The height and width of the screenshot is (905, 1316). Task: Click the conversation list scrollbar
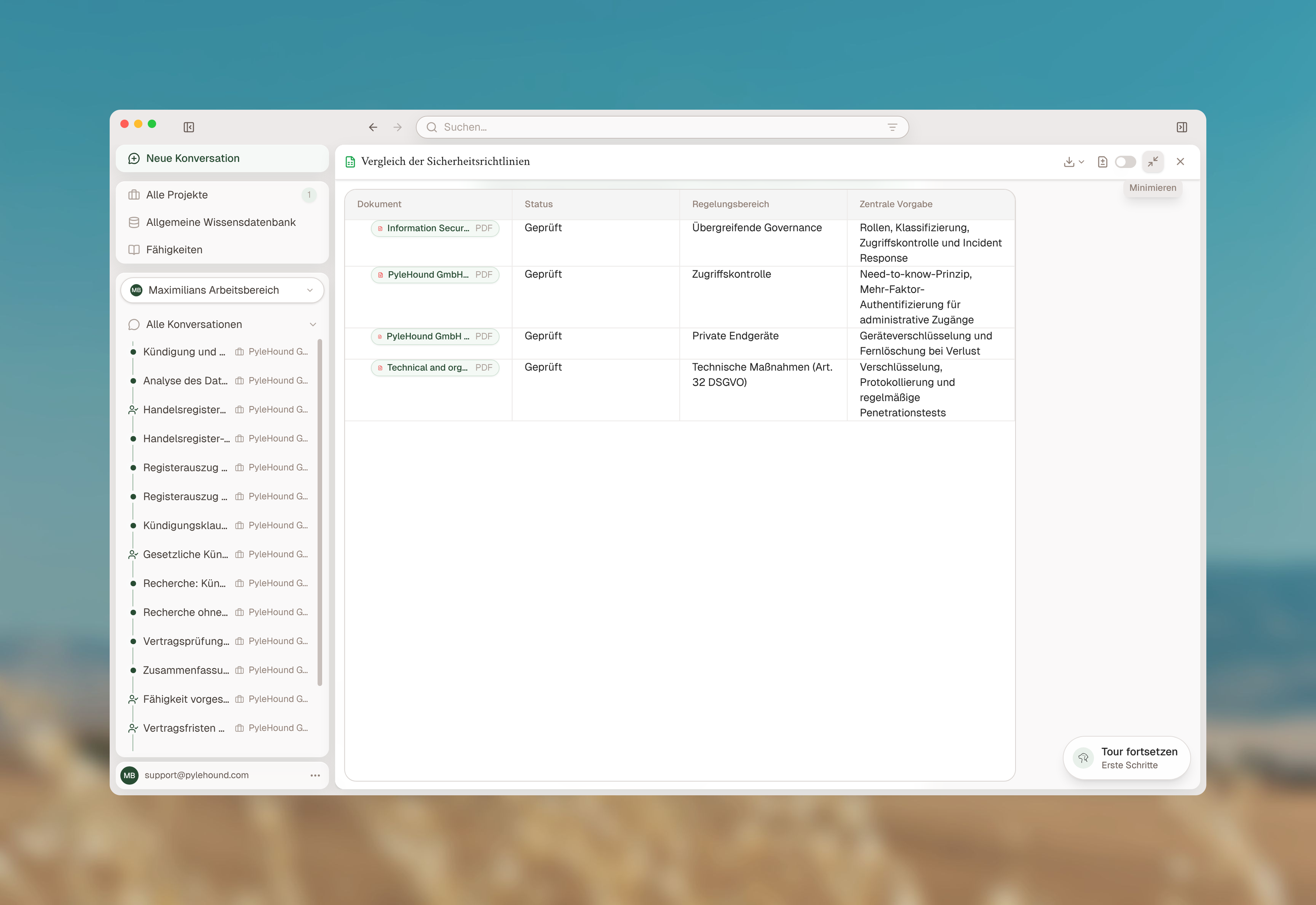[x=320, y=512]
